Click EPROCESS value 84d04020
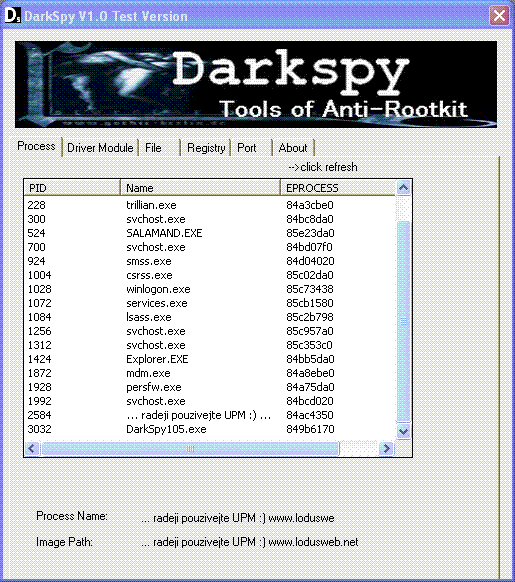Screen dimensions: 515x582 tap(310, 261)
